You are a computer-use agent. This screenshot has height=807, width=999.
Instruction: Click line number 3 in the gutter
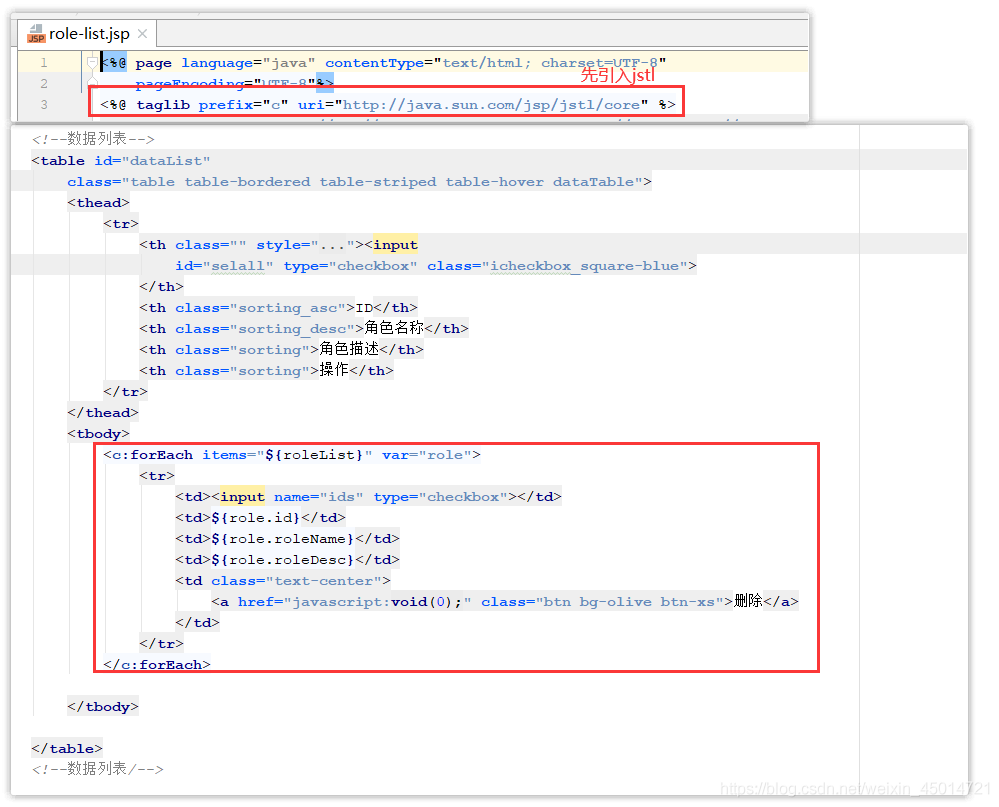pos(44,104)
